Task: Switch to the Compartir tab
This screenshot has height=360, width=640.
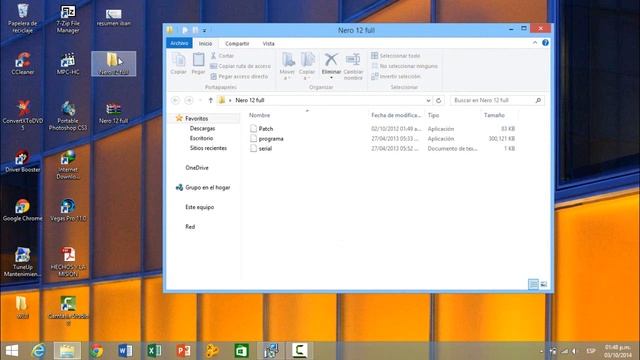Action: [x=237, y=43]
